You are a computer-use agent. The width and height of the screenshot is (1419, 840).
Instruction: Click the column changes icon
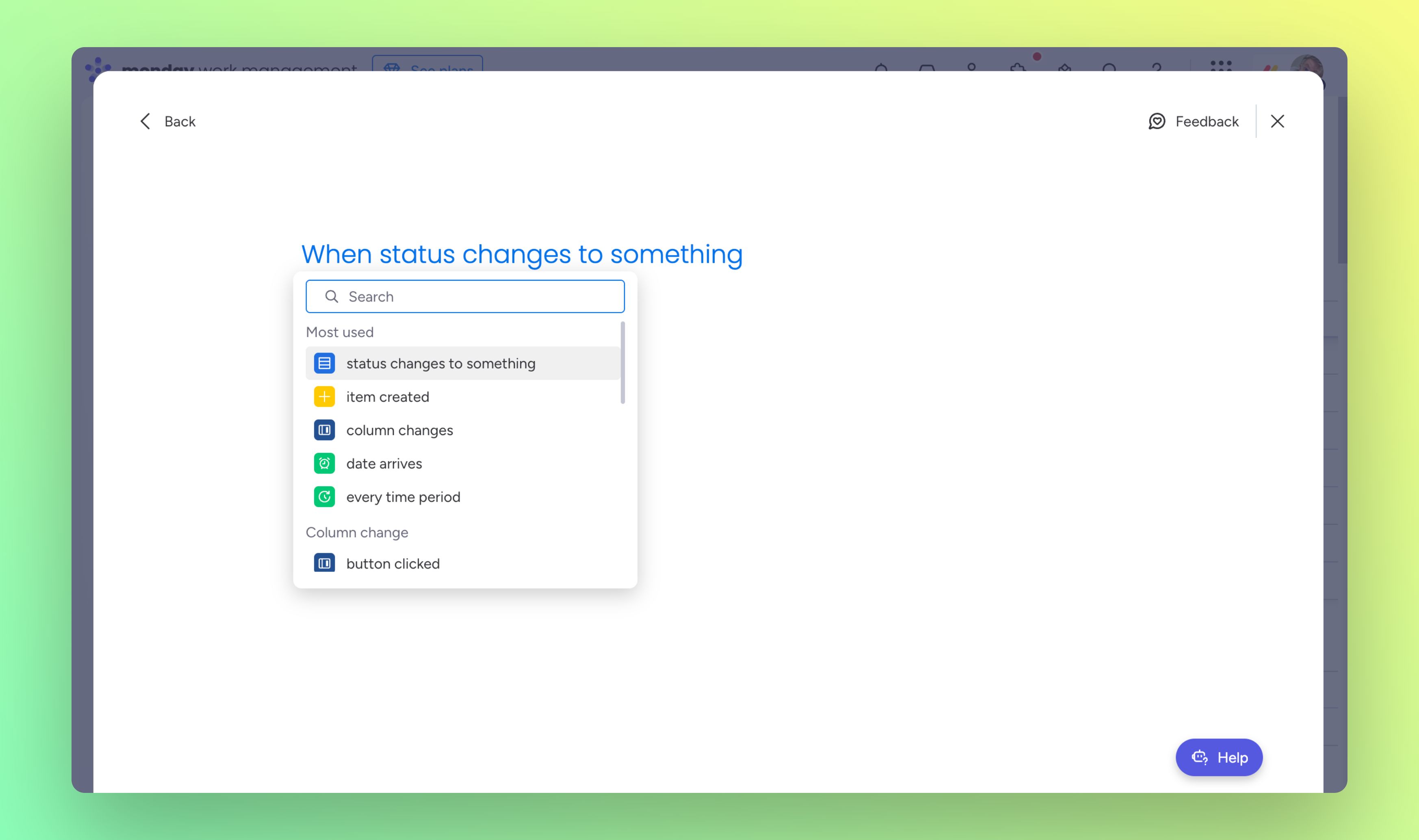pyautogui.click(x=324, y=430)
